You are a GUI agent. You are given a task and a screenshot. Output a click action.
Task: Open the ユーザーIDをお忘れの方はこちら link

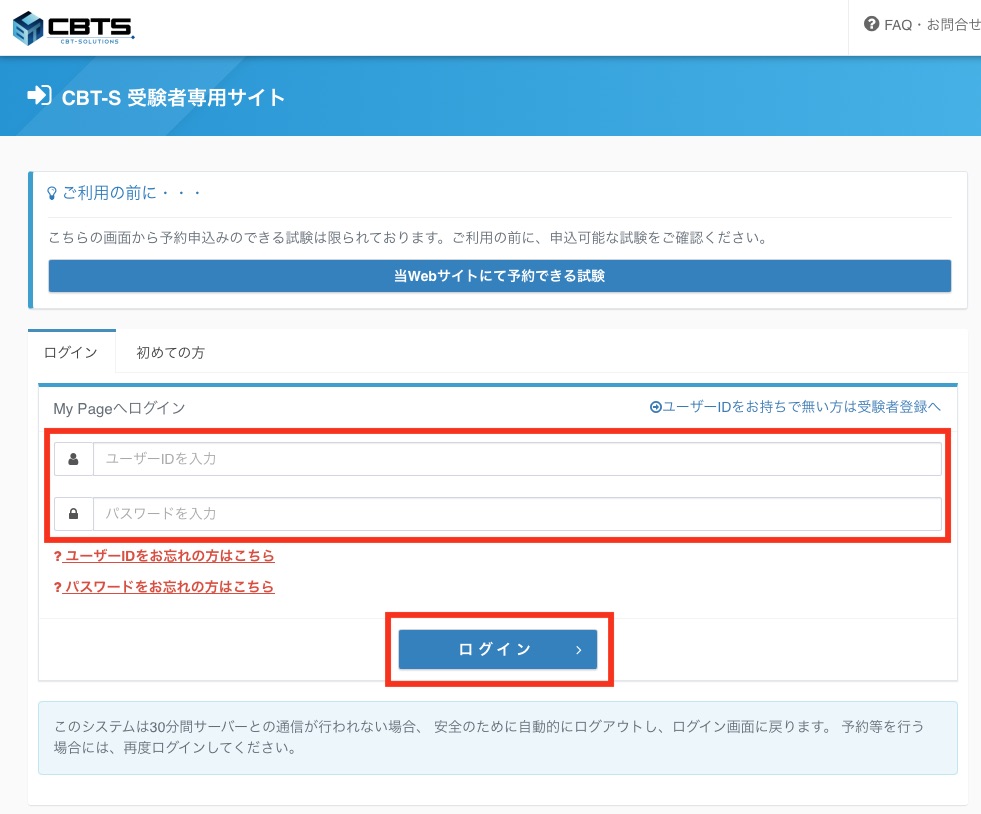[168, 556]
